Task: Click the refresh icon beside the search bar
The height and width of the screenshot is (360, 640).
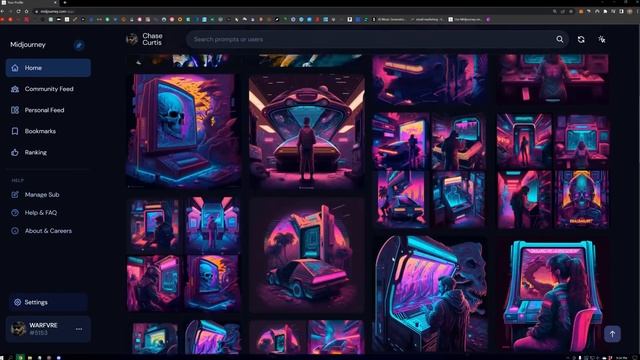Action: 581,40
